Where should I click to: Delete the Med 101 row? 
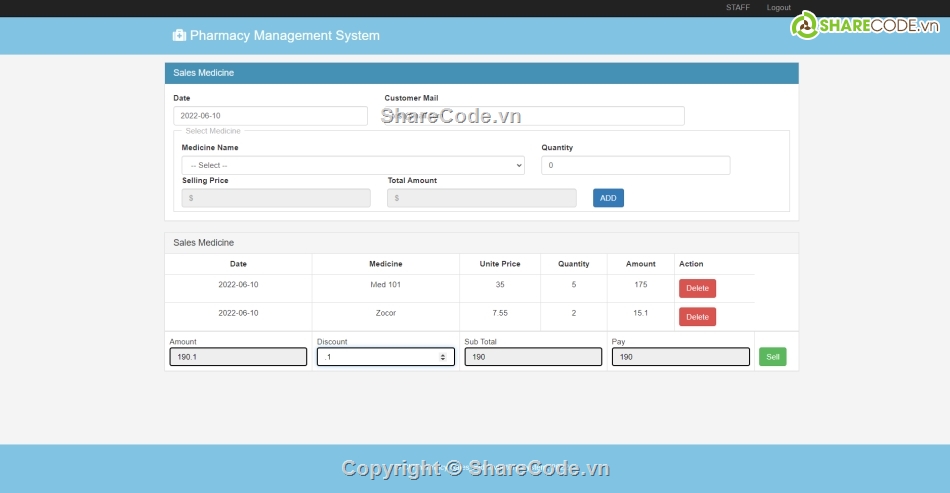point(697,288)
